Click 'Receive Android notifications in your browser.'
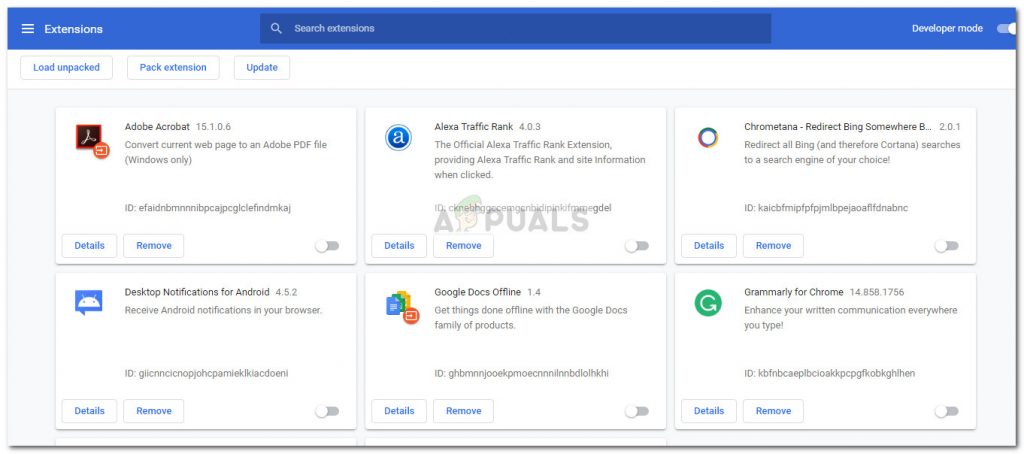The height and width of the screenshot is (454, 1024). [x=223, y=310]
